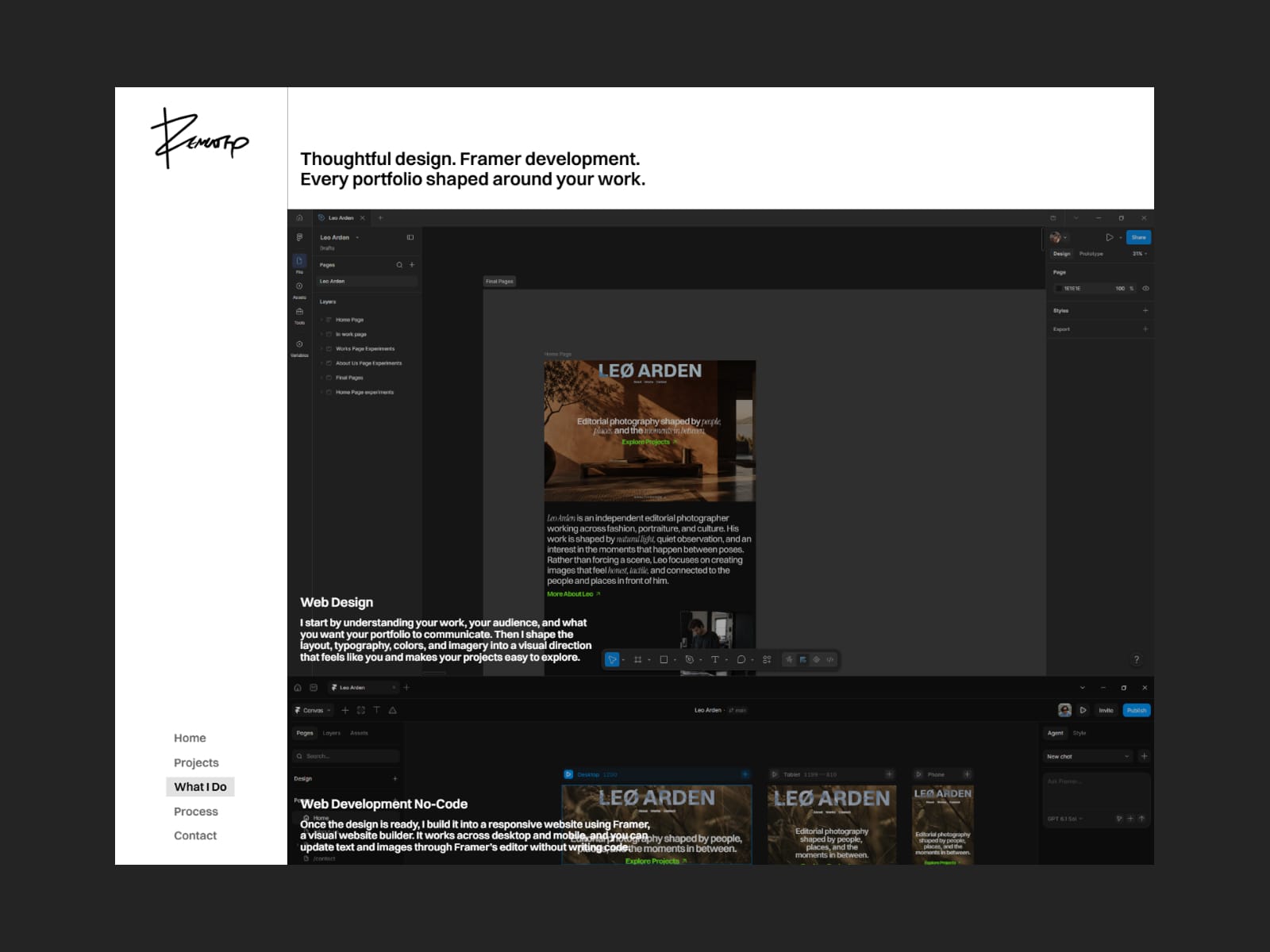Select the Works Page Experiments layer
This screenshot has height=952, width=1270.
tap(365, 348)
